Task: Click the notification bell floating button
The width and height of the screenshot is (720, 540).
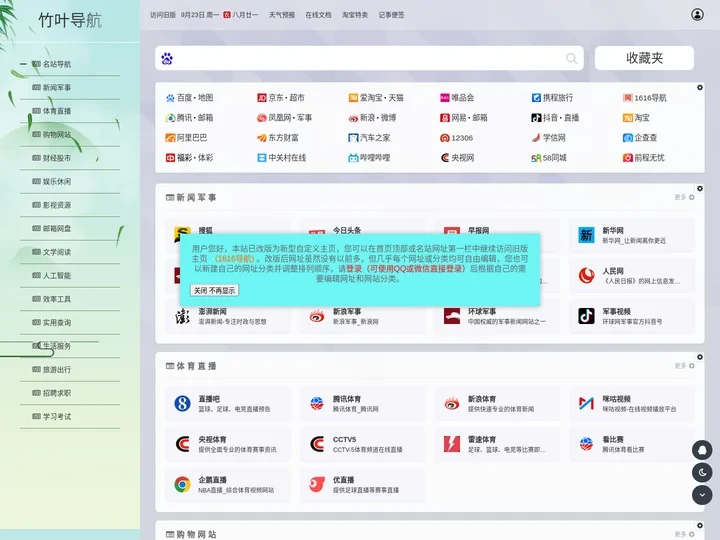Action: pos(702,450)
